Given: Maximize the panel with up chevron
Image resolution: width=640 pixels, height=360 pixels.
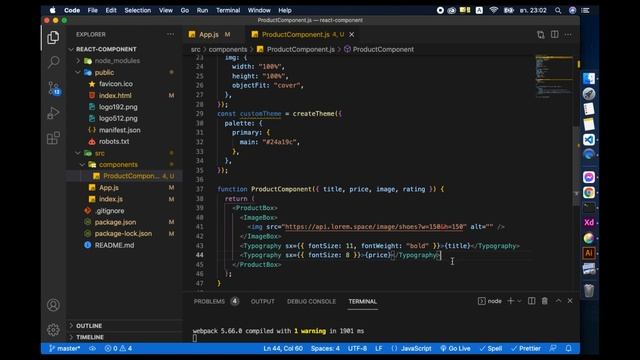Looking at the screenshot, I should point(558,301).
